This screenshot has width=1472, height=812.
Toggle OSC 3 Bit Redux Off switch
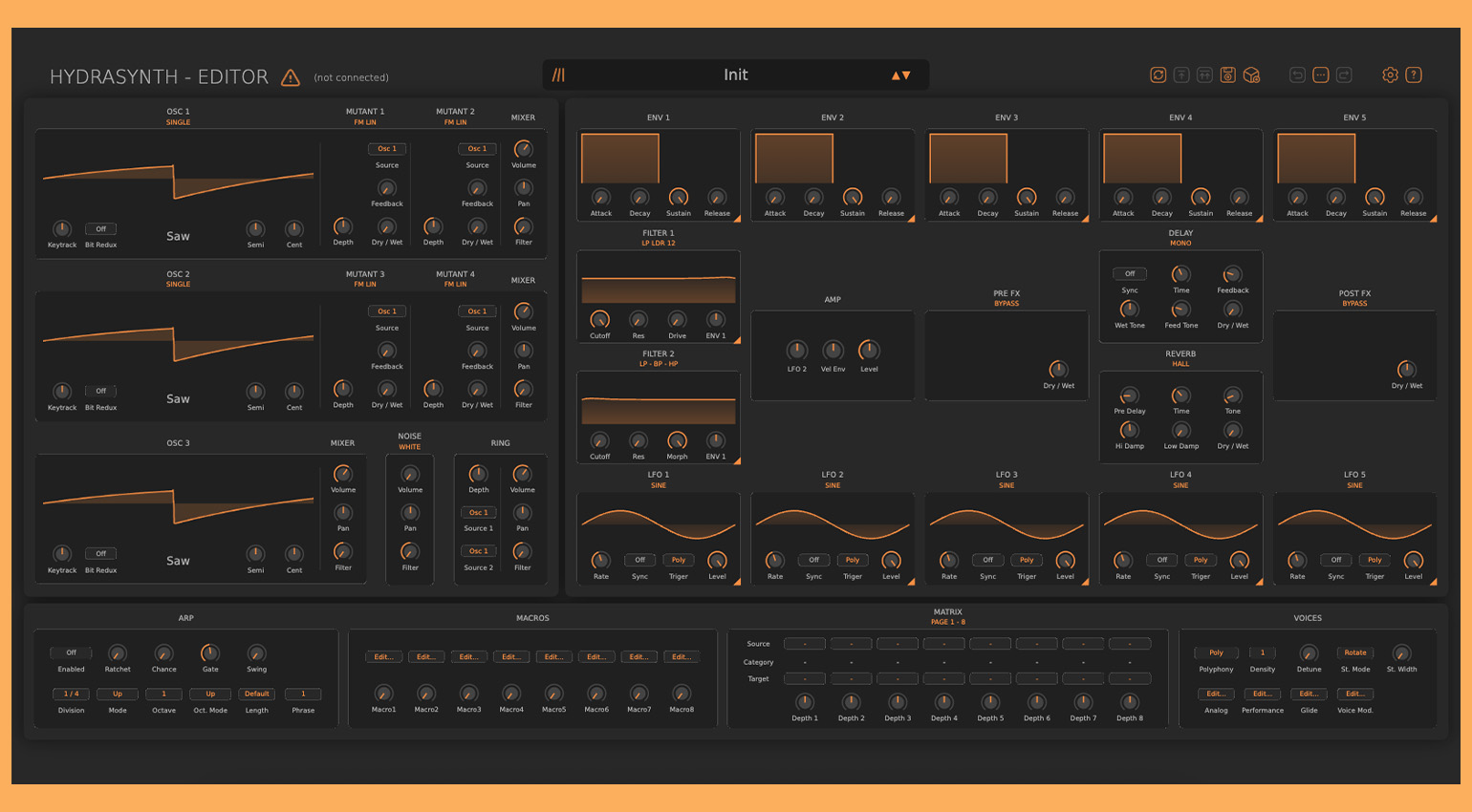coord(100,553)
